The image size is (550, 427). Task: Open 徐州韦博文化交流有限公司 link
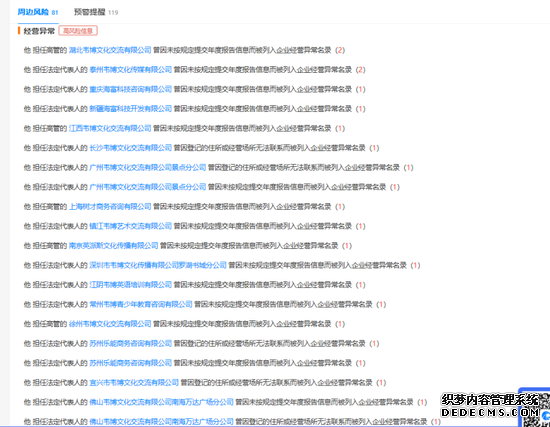point(110,324)
